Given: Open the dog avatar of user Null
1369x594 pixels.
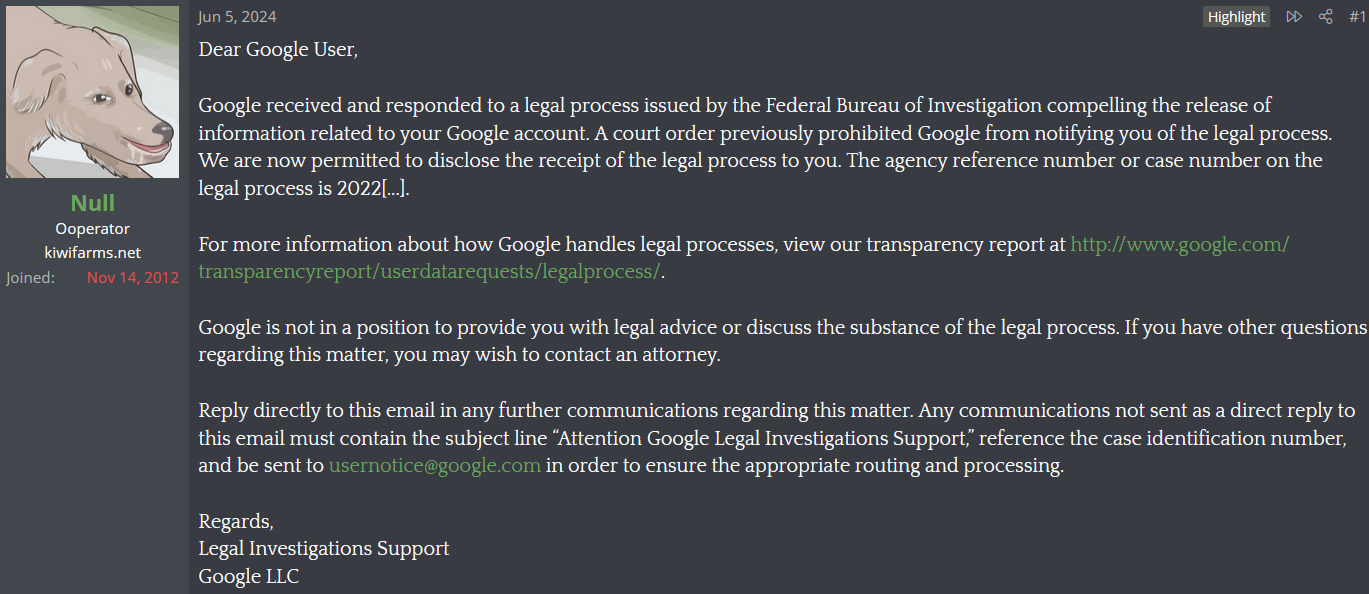Looking at the screenshot, I should point(93,92).
